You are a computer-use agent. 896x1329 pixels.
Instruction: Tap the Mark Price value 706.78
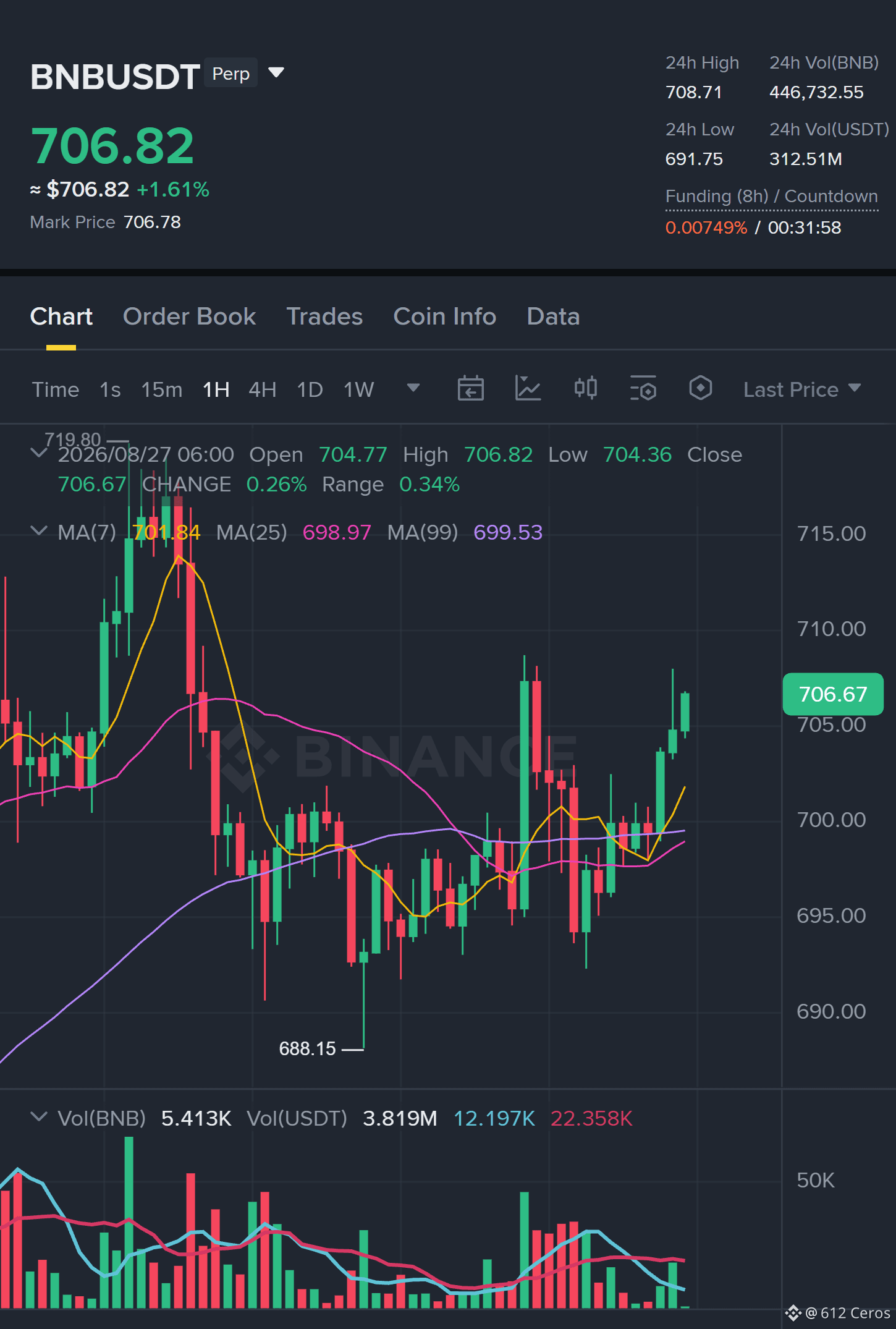(x=152, y=222)
